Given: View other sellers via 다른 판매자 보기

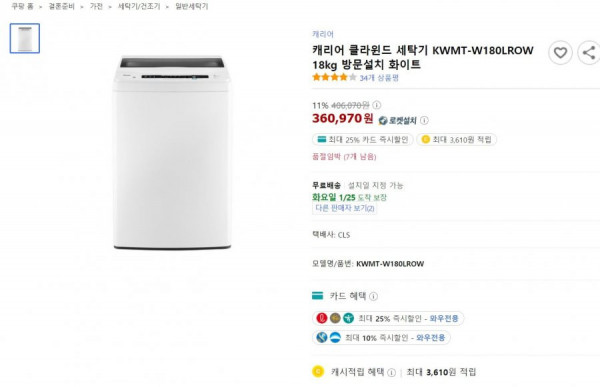Looking at the screenshot, I should [344, 208].
